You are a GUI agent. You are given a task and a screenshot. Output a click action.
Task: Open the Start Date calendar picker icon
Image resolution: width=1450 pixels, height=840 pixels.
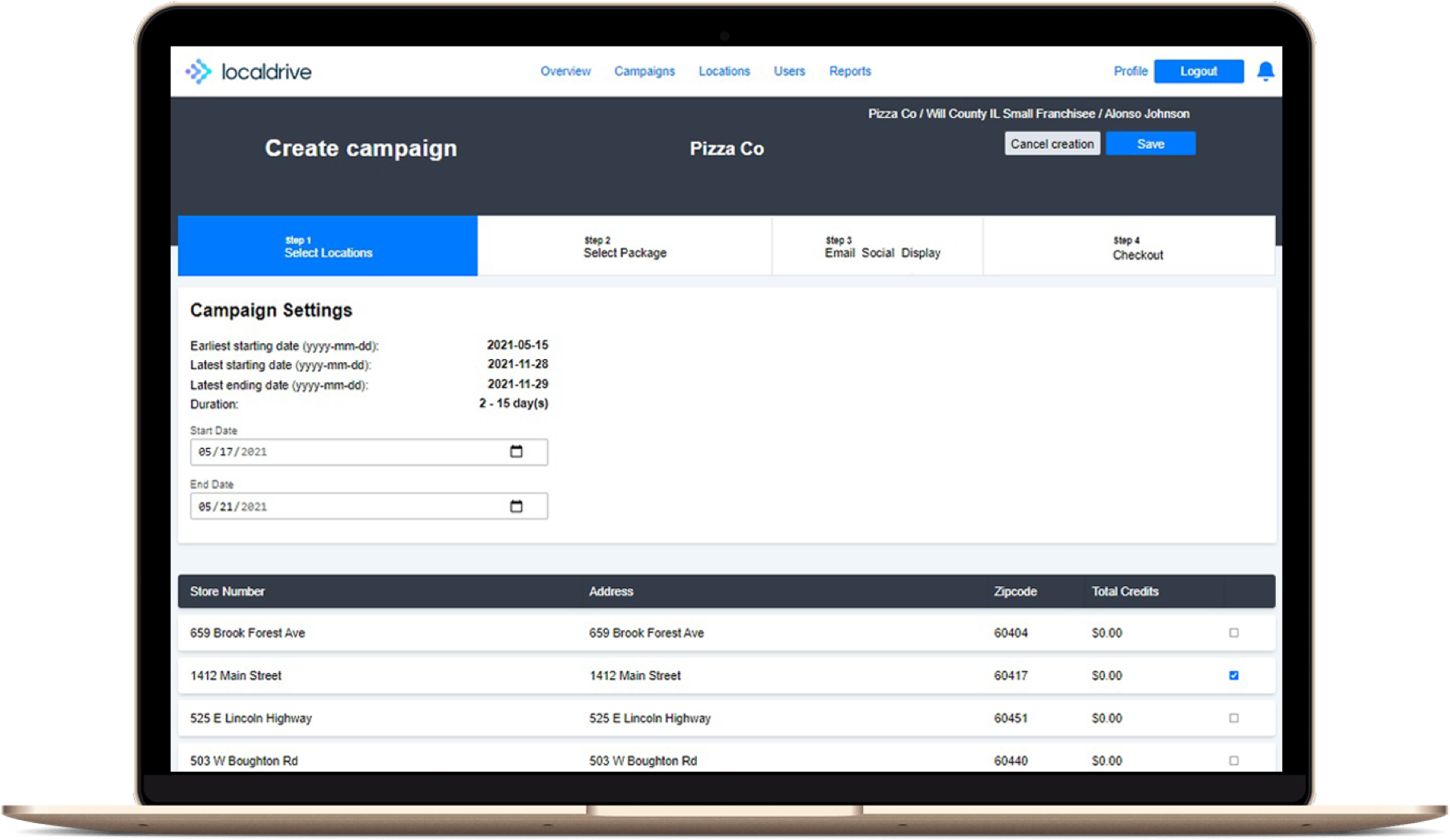(516, 451)
